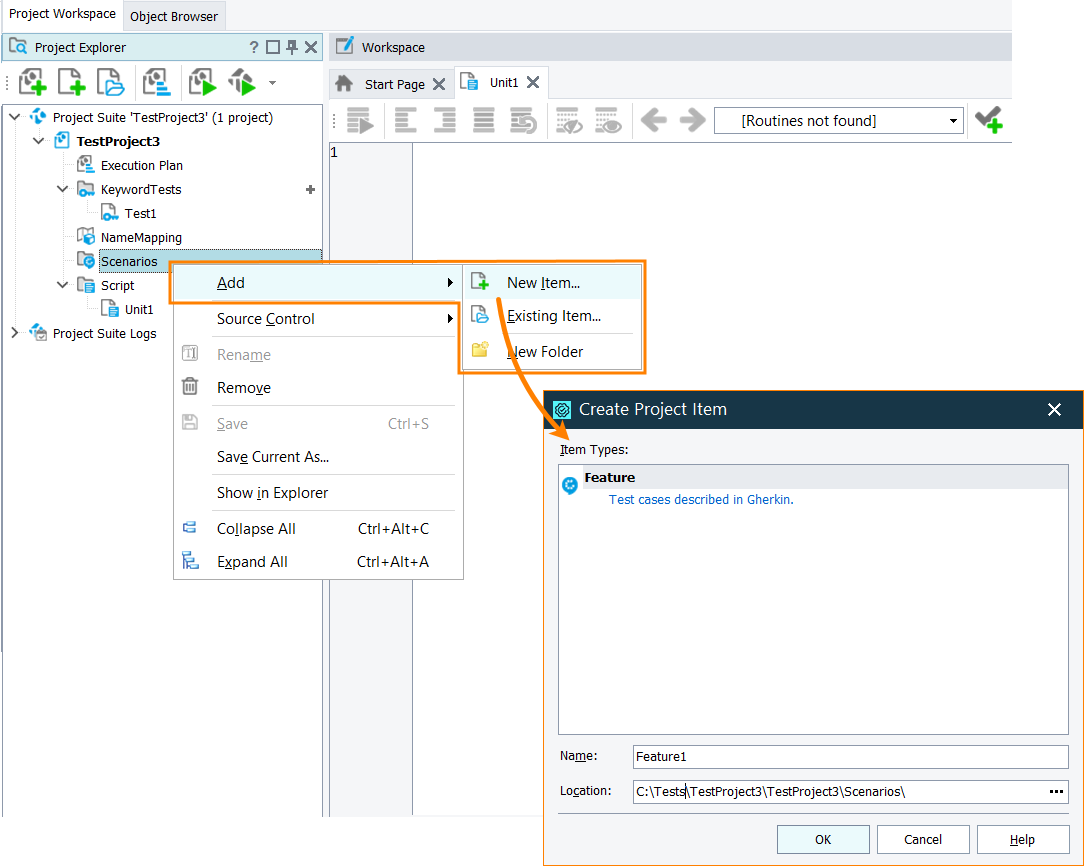Run the project suite via its toolbar icon
Viewport: 1084px width, 866px height.
[242, 82]
